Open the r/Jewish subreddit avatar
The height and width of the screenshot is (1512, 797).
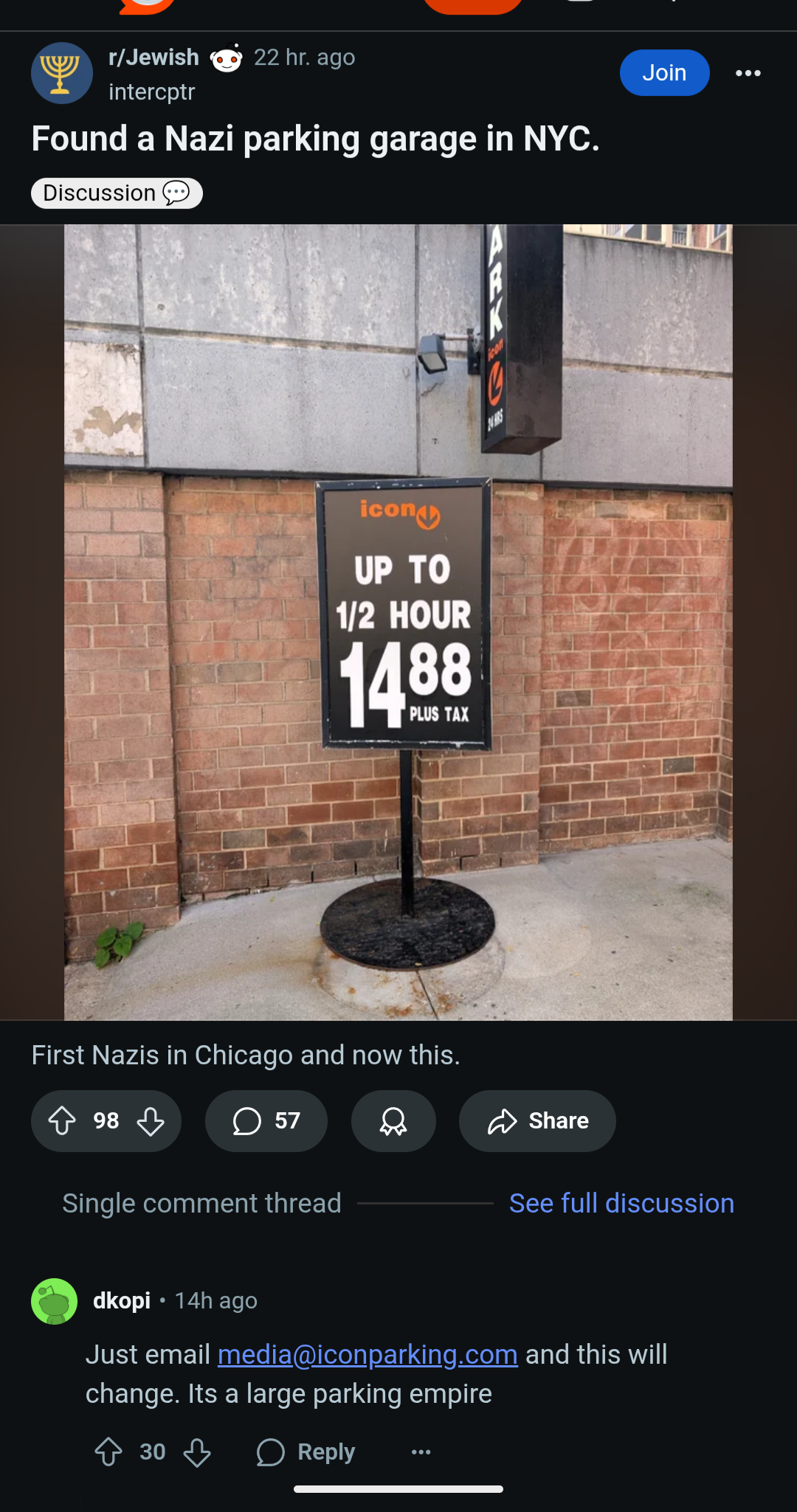click(61, 73)
